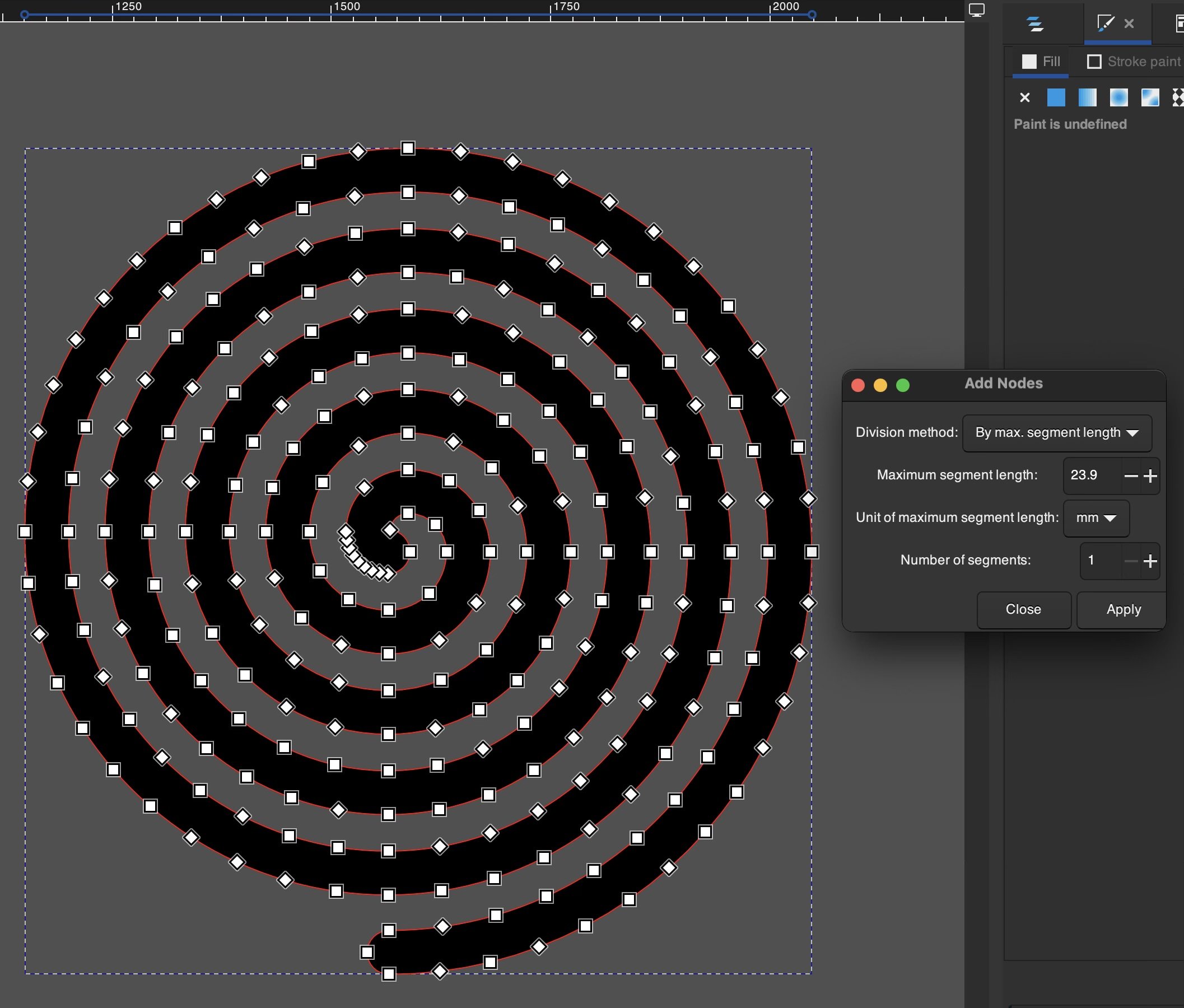Screen dimensions: 1184x1008
Task: Click Close in Add Nodes dialog
Action: [1023, 610]
